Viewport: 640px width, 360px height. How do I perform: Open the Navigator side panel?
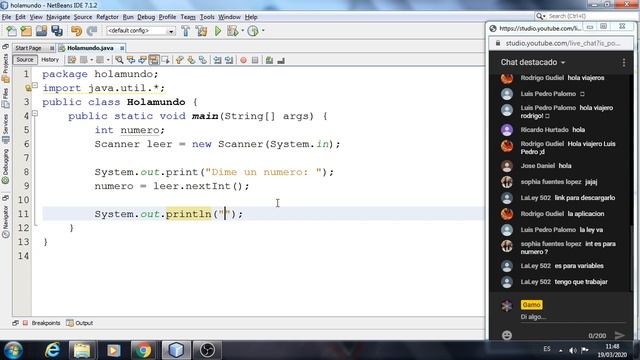[6, 221]
